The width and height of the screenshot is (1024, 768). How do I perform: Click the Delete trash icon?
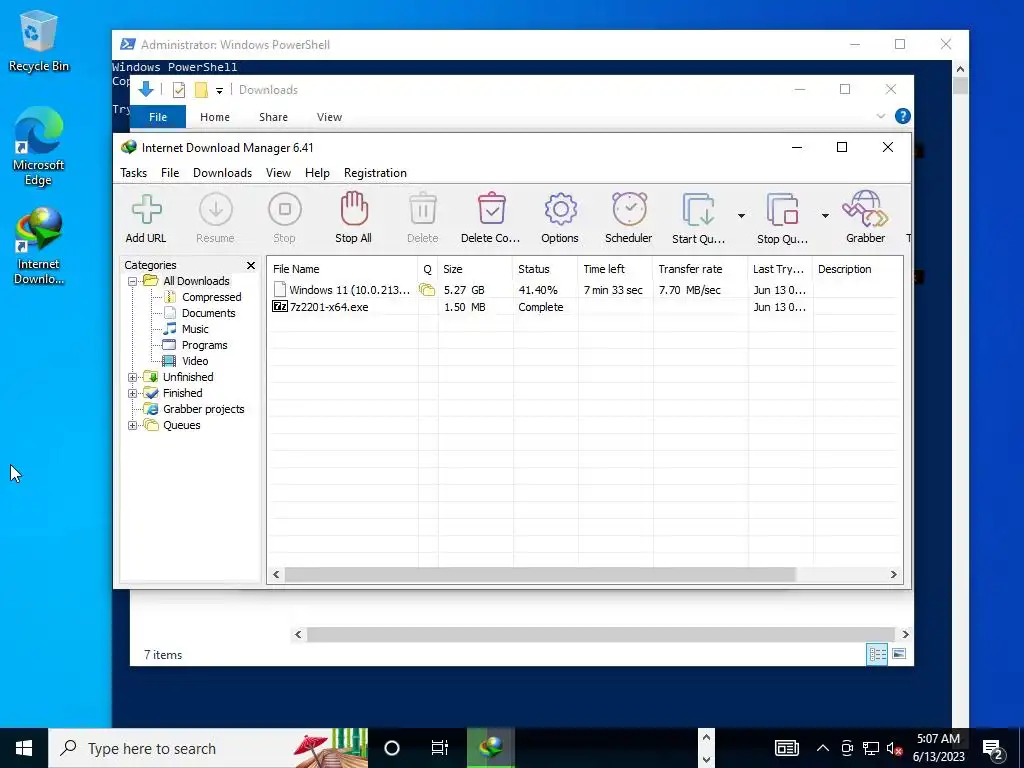(x=423, y=209)
